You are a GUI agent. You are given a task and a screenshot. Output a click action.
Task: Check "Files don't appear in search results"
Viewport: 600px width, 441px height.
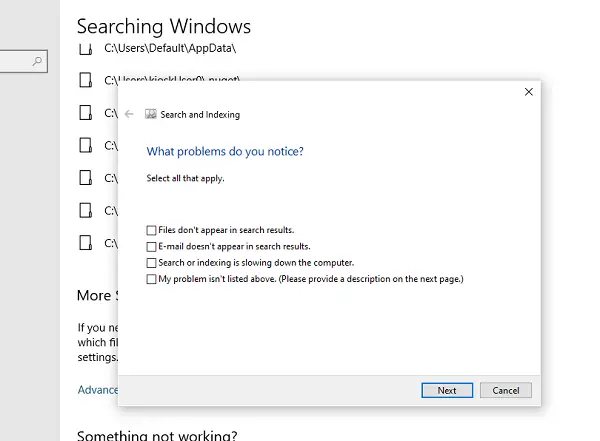151,231
